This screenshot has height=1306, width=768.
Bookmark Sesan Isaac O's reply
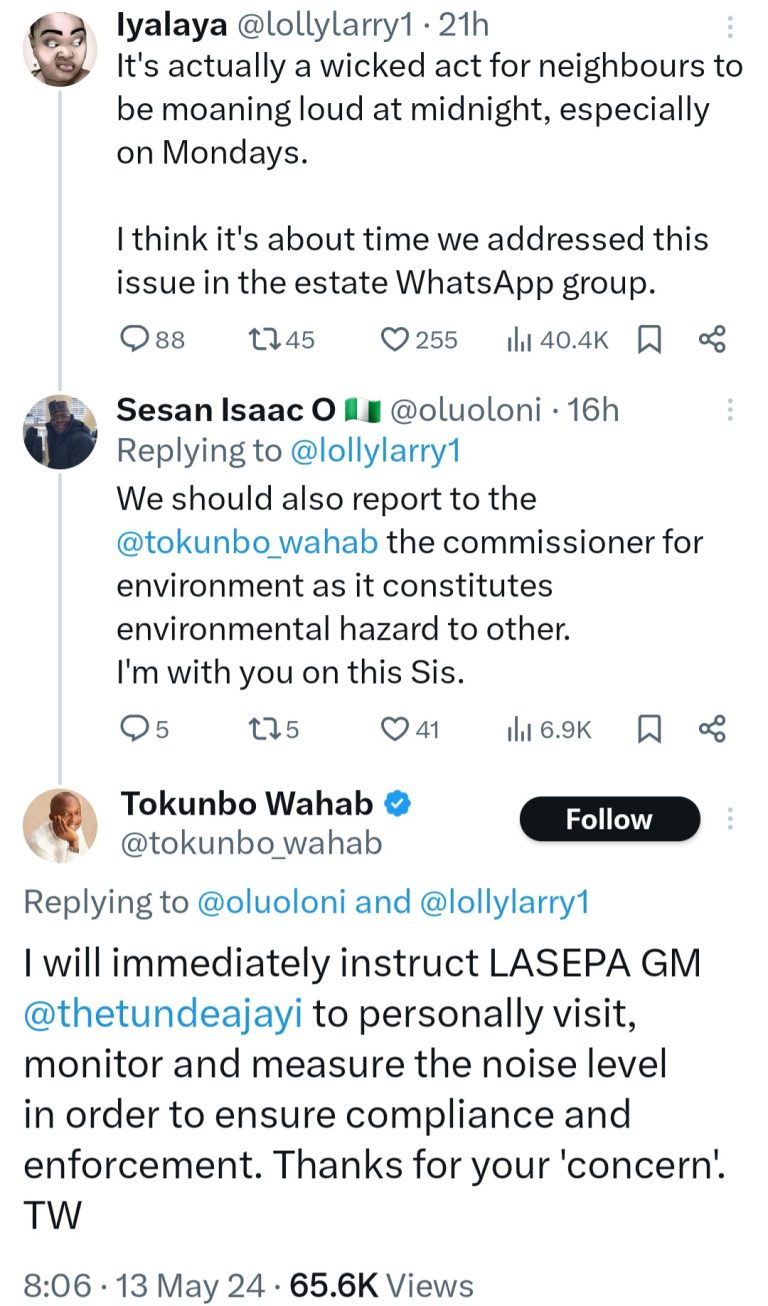point(649,730)
